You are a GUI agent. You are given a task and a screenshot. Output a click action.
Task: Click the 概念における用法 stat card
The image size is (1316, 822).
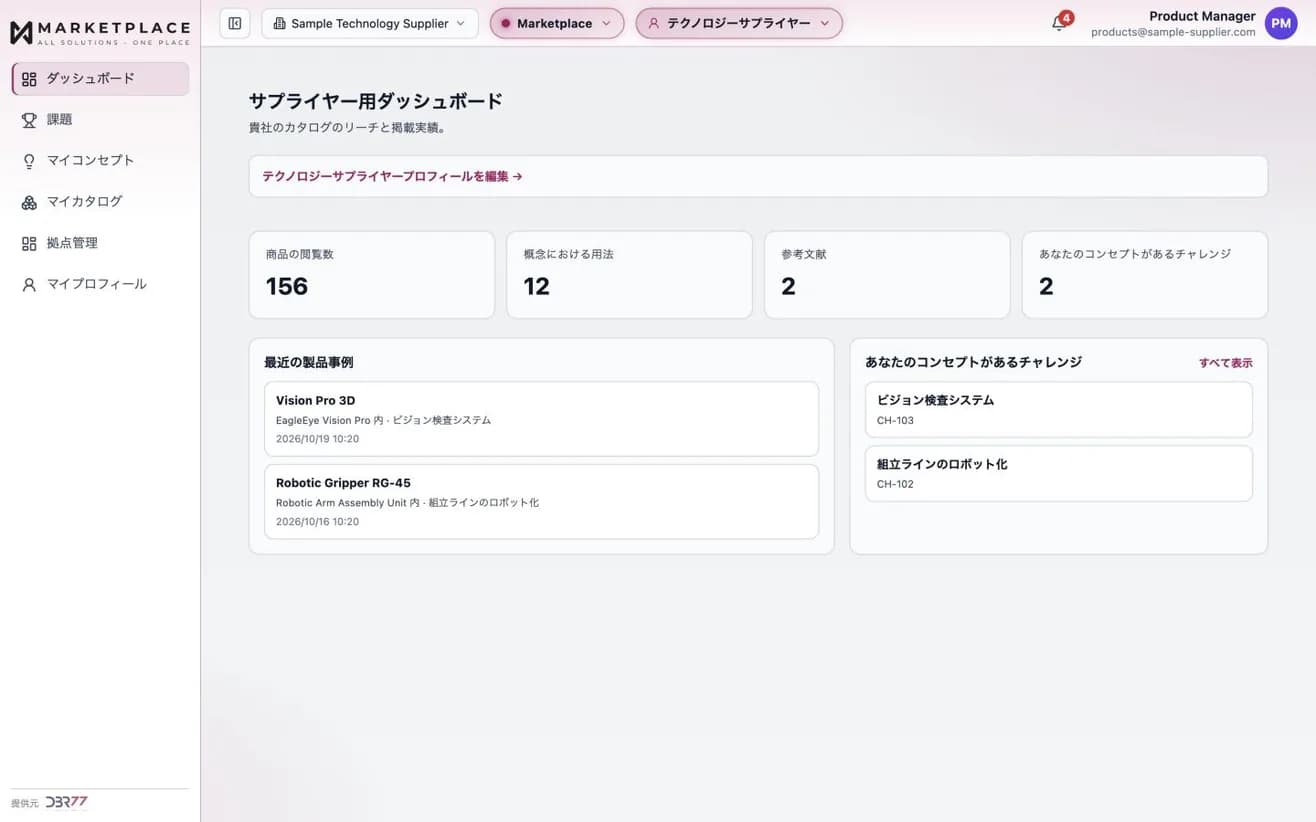[x=629, y=275]
